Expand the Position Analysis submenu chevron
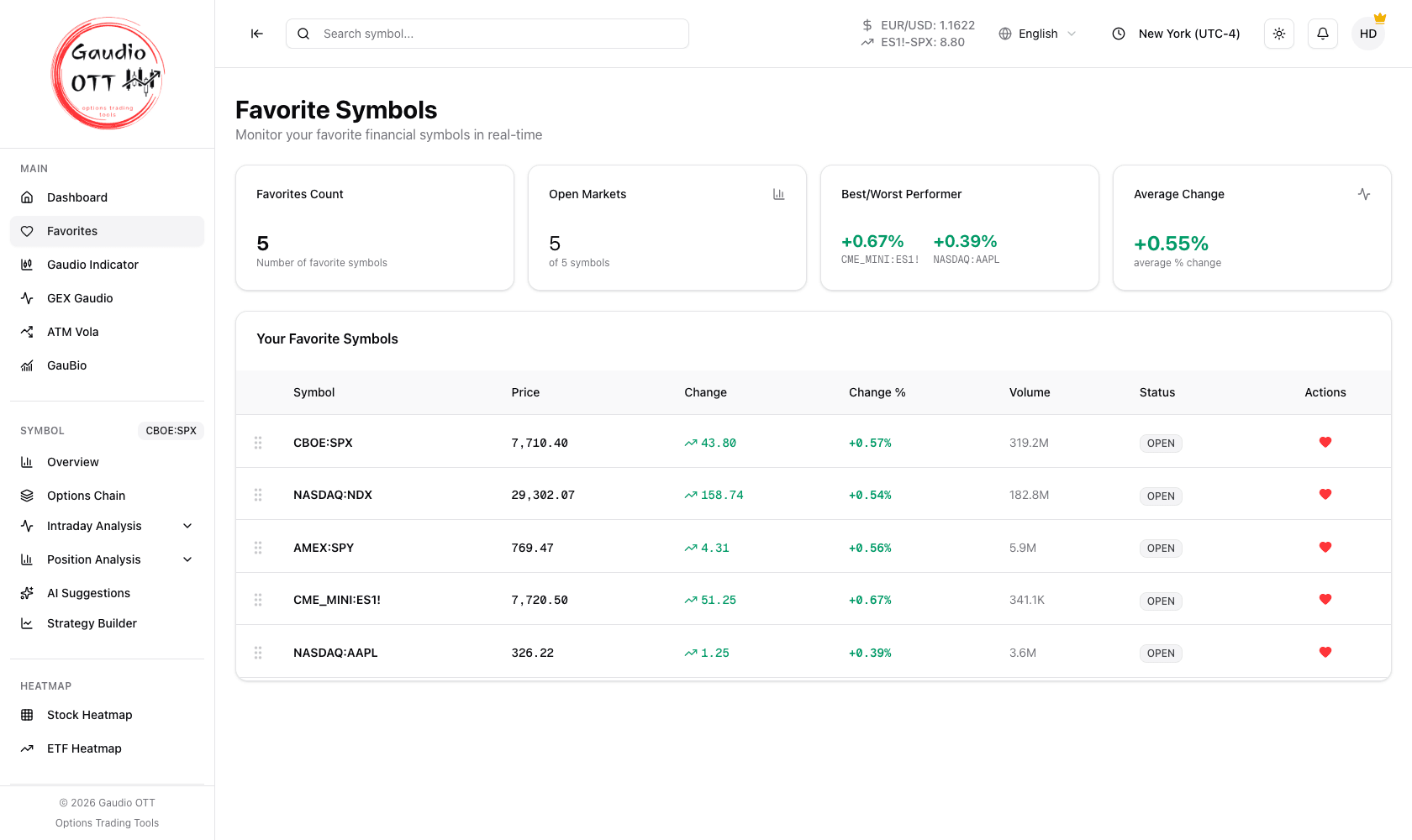1412x840 pixels. (x=187, y=559)
